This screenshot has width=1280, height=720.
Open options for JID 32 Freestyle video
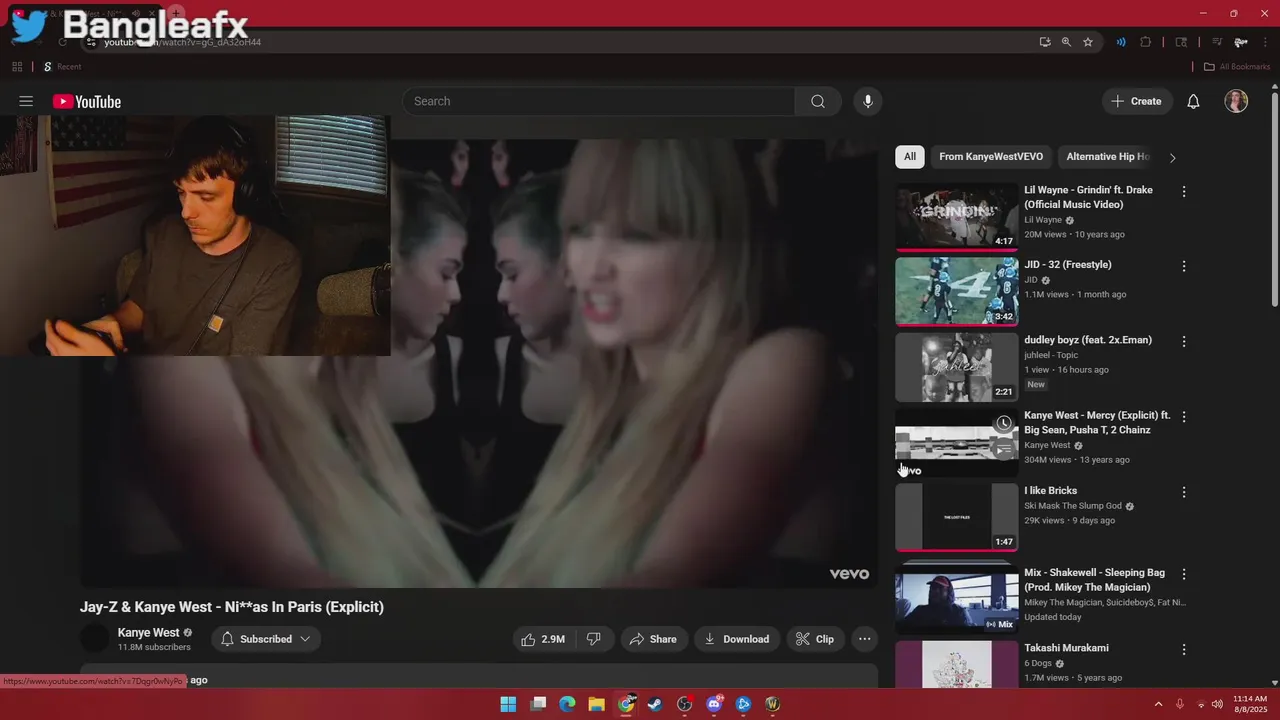click(x=1184, y=266)
